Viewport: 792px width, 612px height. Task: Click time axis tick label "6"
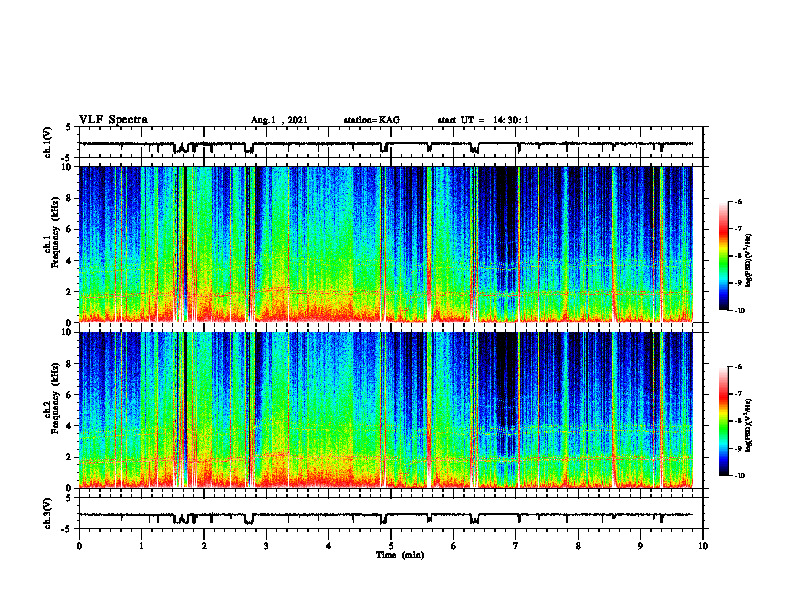(x=454, y=546)
